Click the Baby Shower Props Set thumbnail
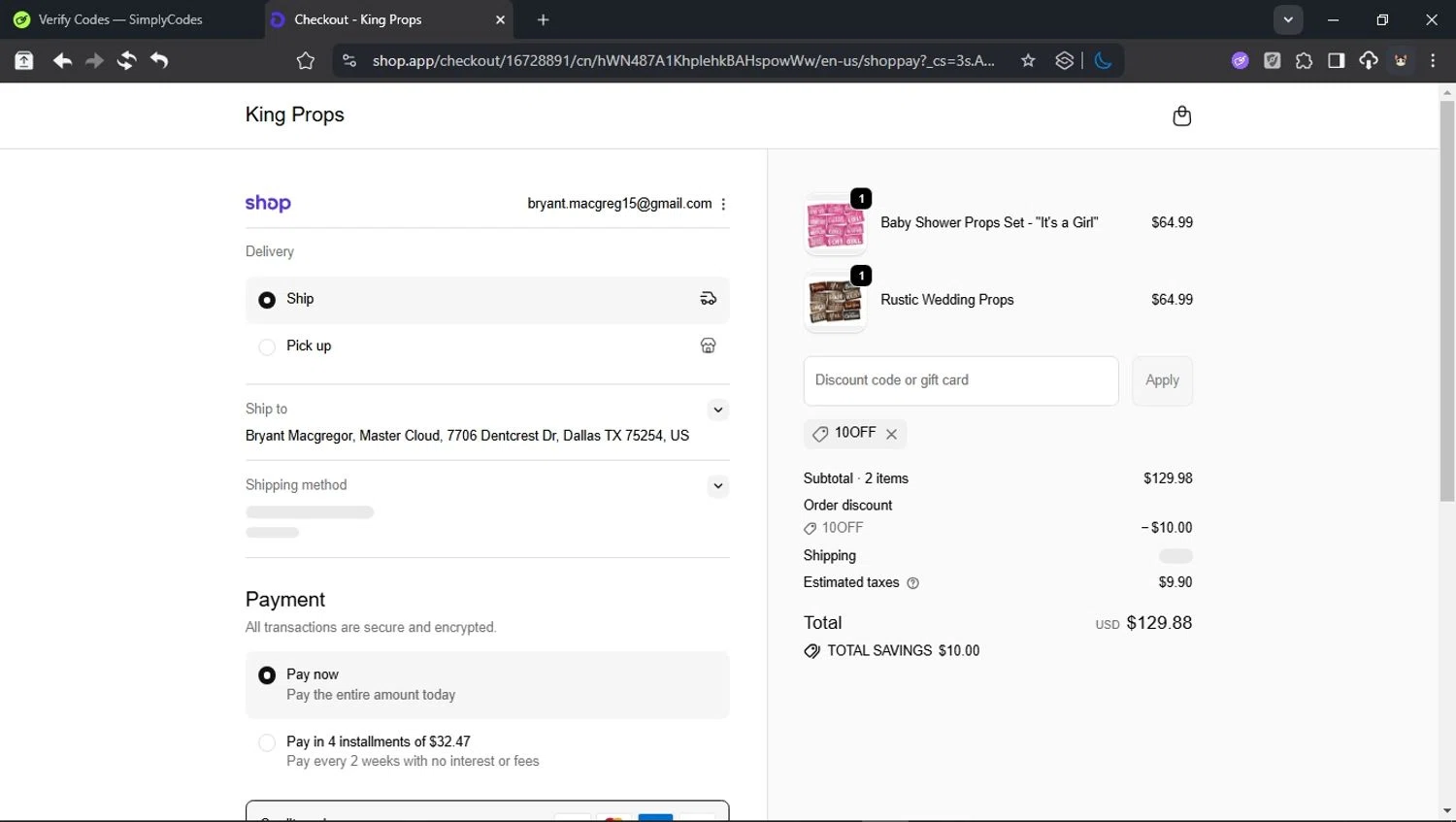The width and height of the screenshot is (1456, 822). 835,224
